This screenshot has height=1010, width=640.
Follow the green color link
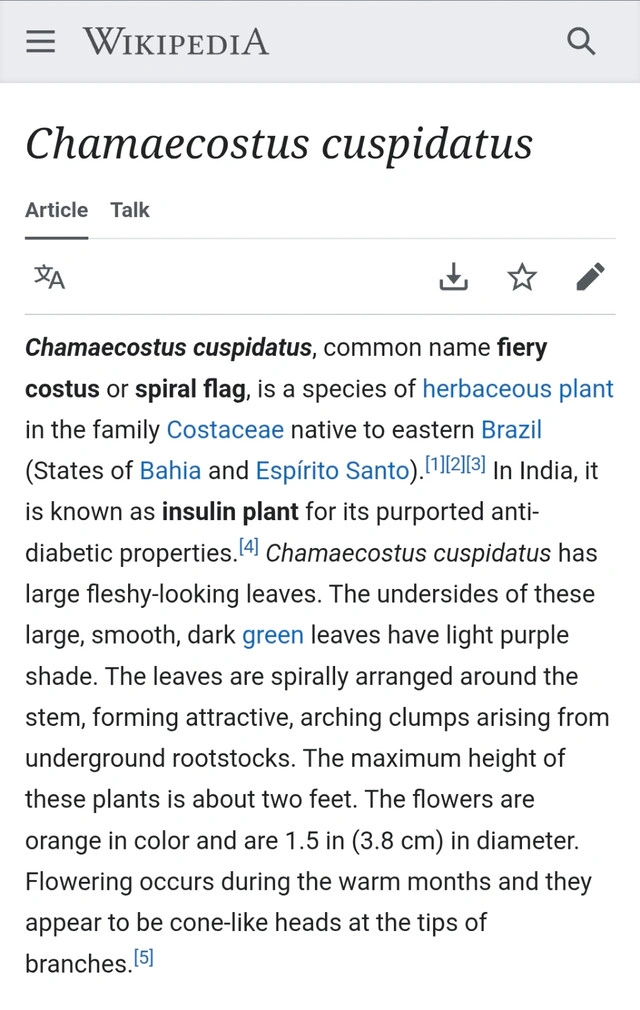(x=266, y=635)
